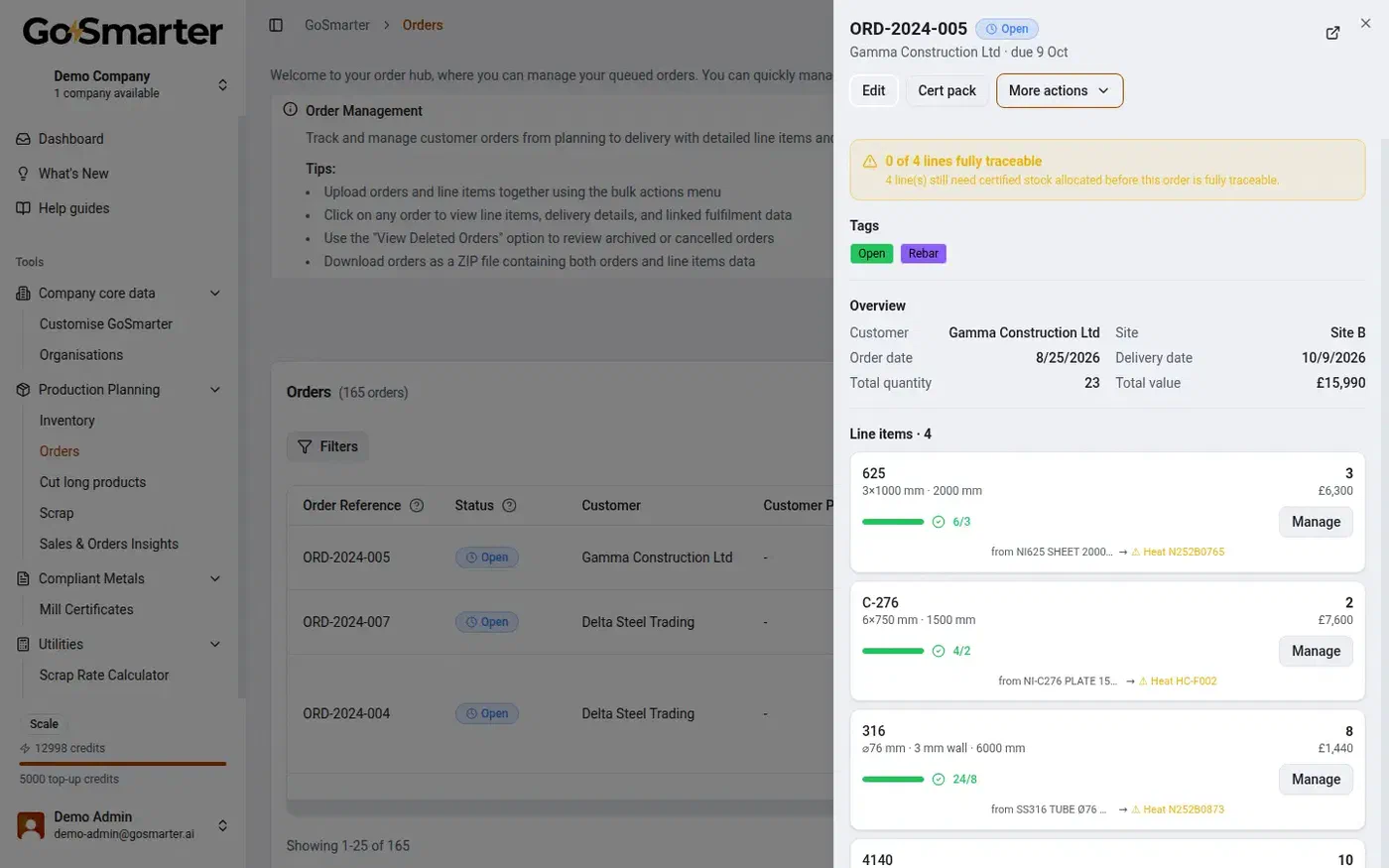The height and width of the screenshot is (868, 1389).
Task: Click the Dashboard menu item label
Action: click(71, 139)
